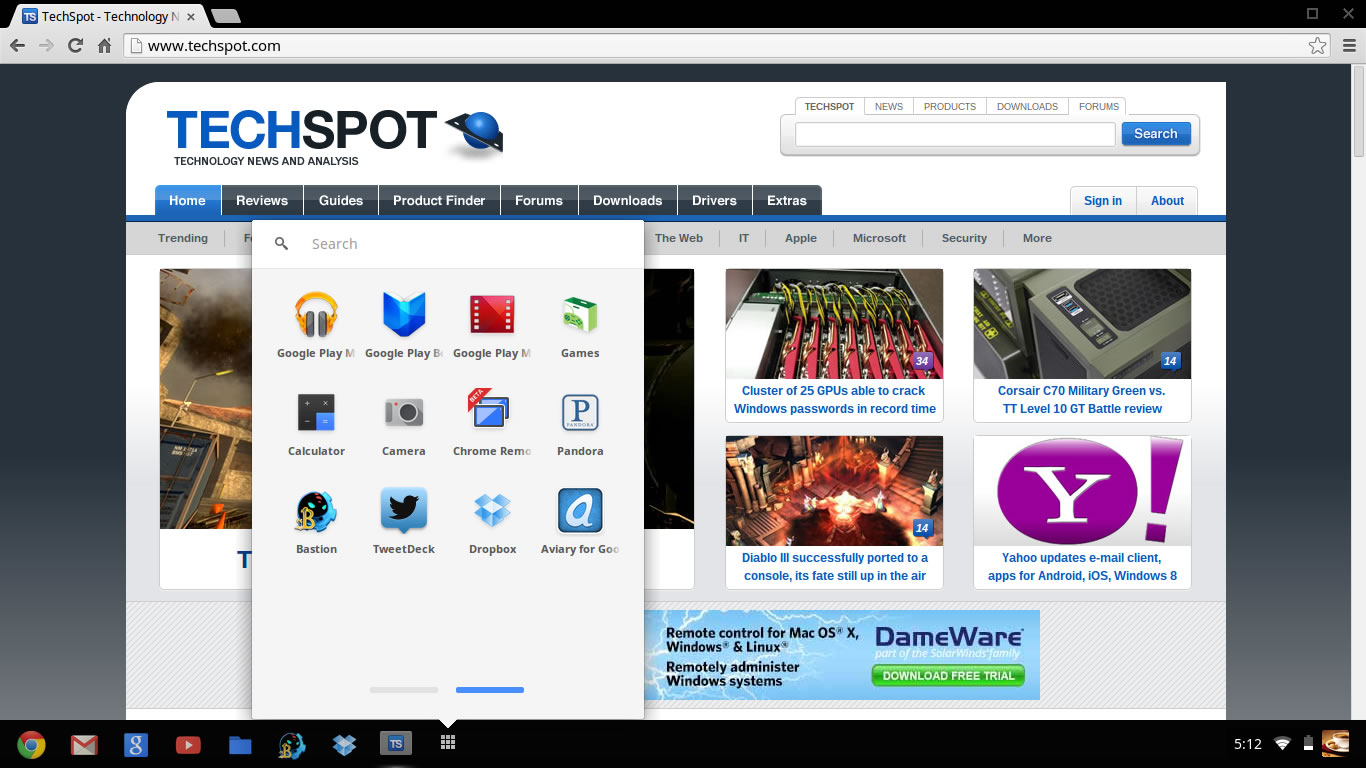Open the Drivers navigation tab
Viewport: 1366px width, 768px height.
[x=714, y=200]
